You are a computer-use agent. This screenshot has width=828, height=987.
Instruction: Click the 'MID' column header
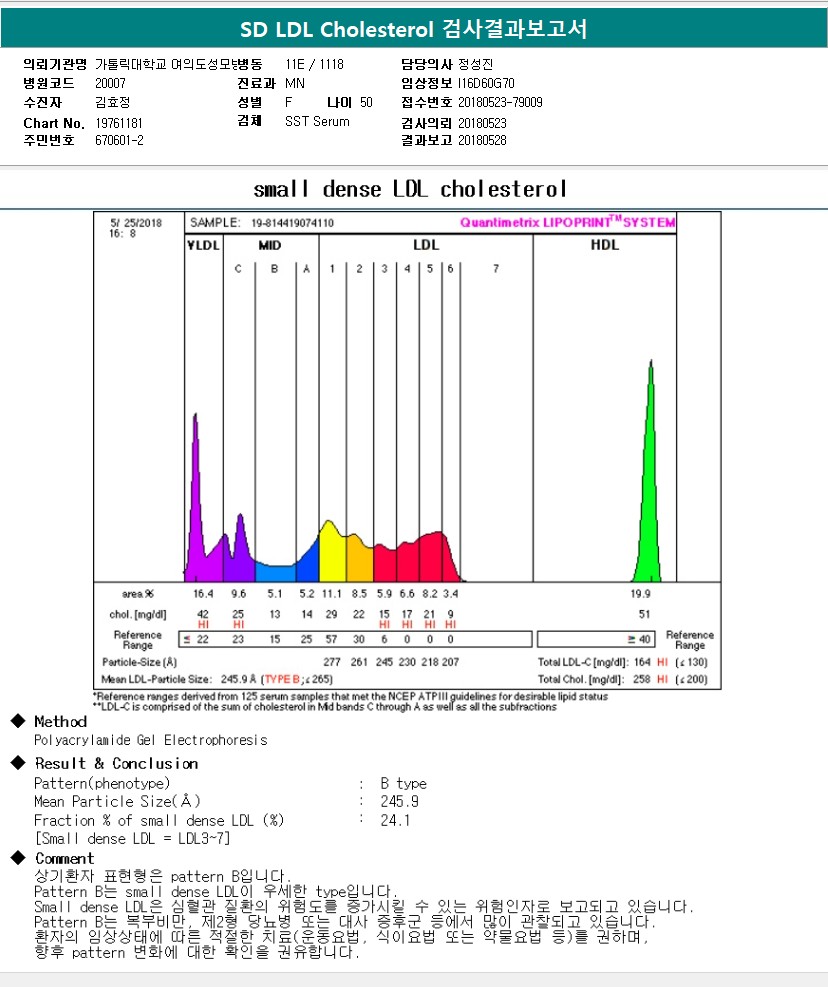point(269,245)
